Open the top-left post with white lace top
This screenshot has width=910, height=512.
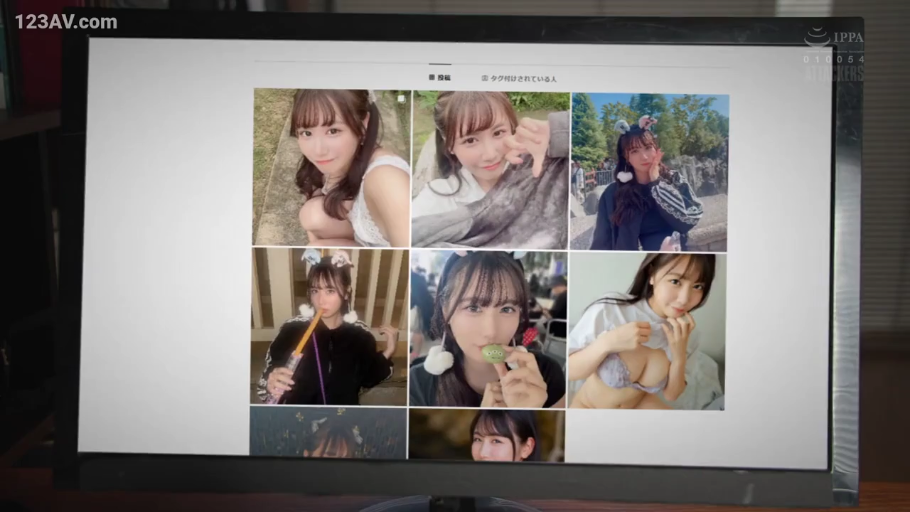330,167
